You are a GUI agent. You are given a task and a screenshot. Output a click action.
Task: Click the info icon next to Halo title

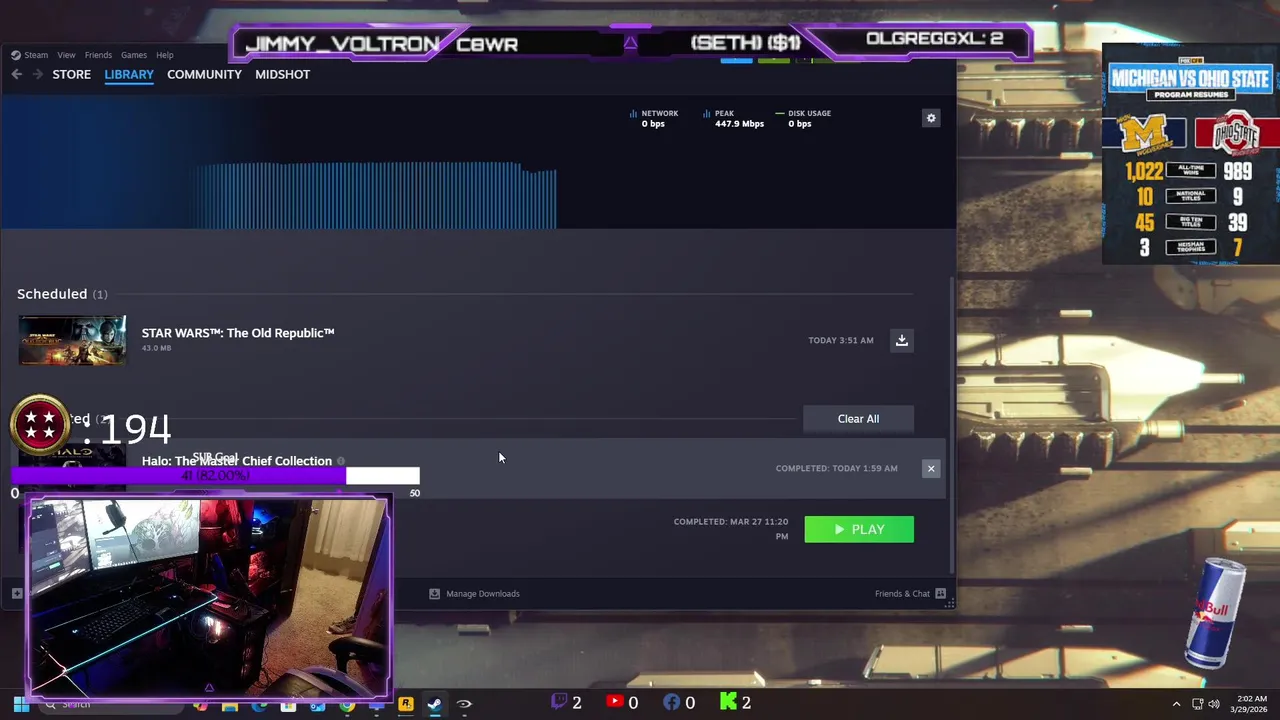tap(341, 461)
